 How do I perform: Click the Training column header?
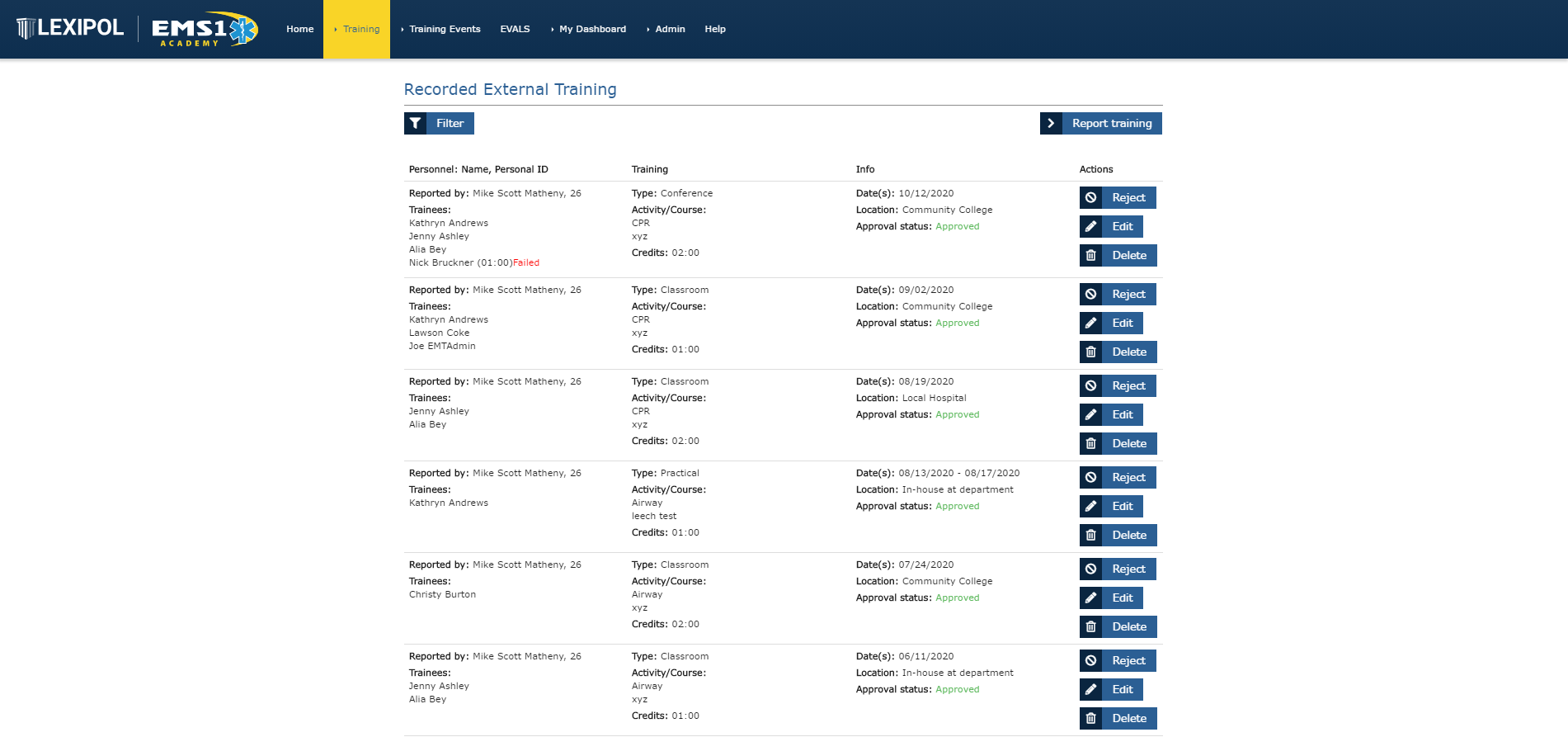(650, 169)
